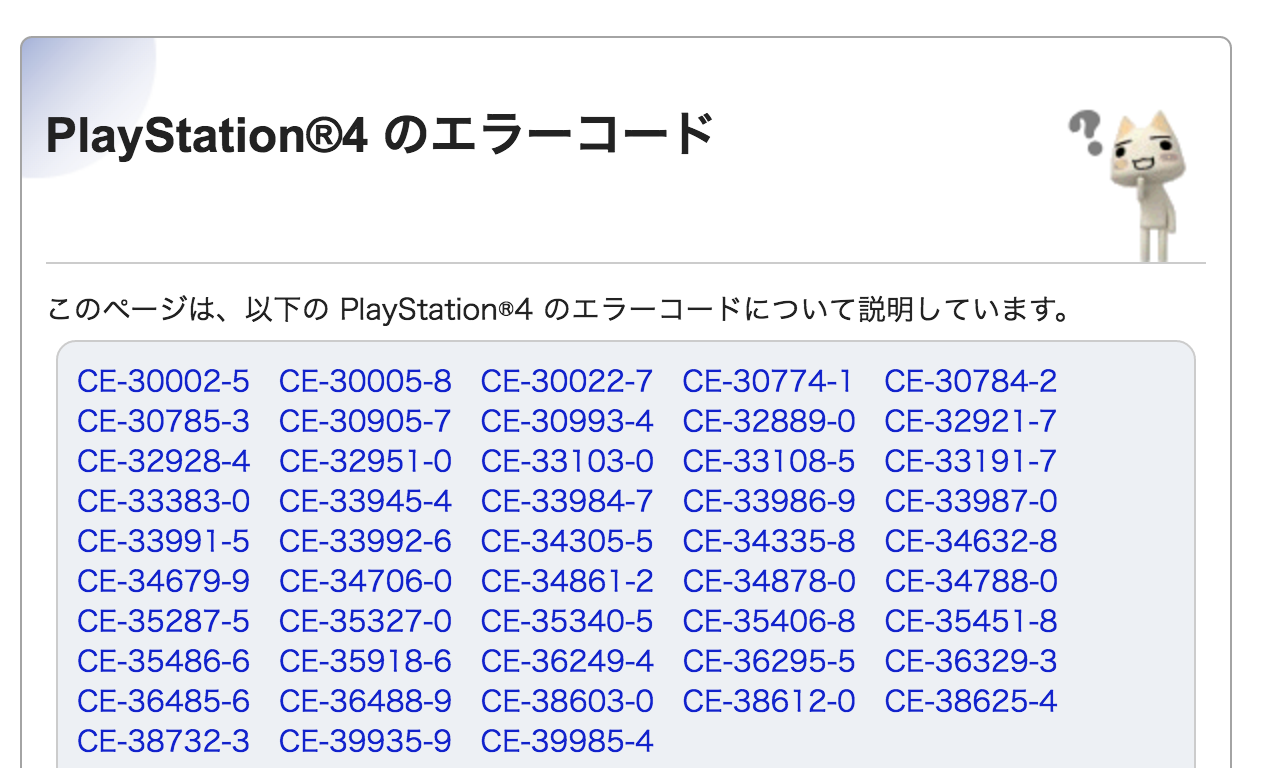The width and height of the screenshot is (1284, 768).
Task: Navigate to CE-36488-9 description
Action: [365, 701]
